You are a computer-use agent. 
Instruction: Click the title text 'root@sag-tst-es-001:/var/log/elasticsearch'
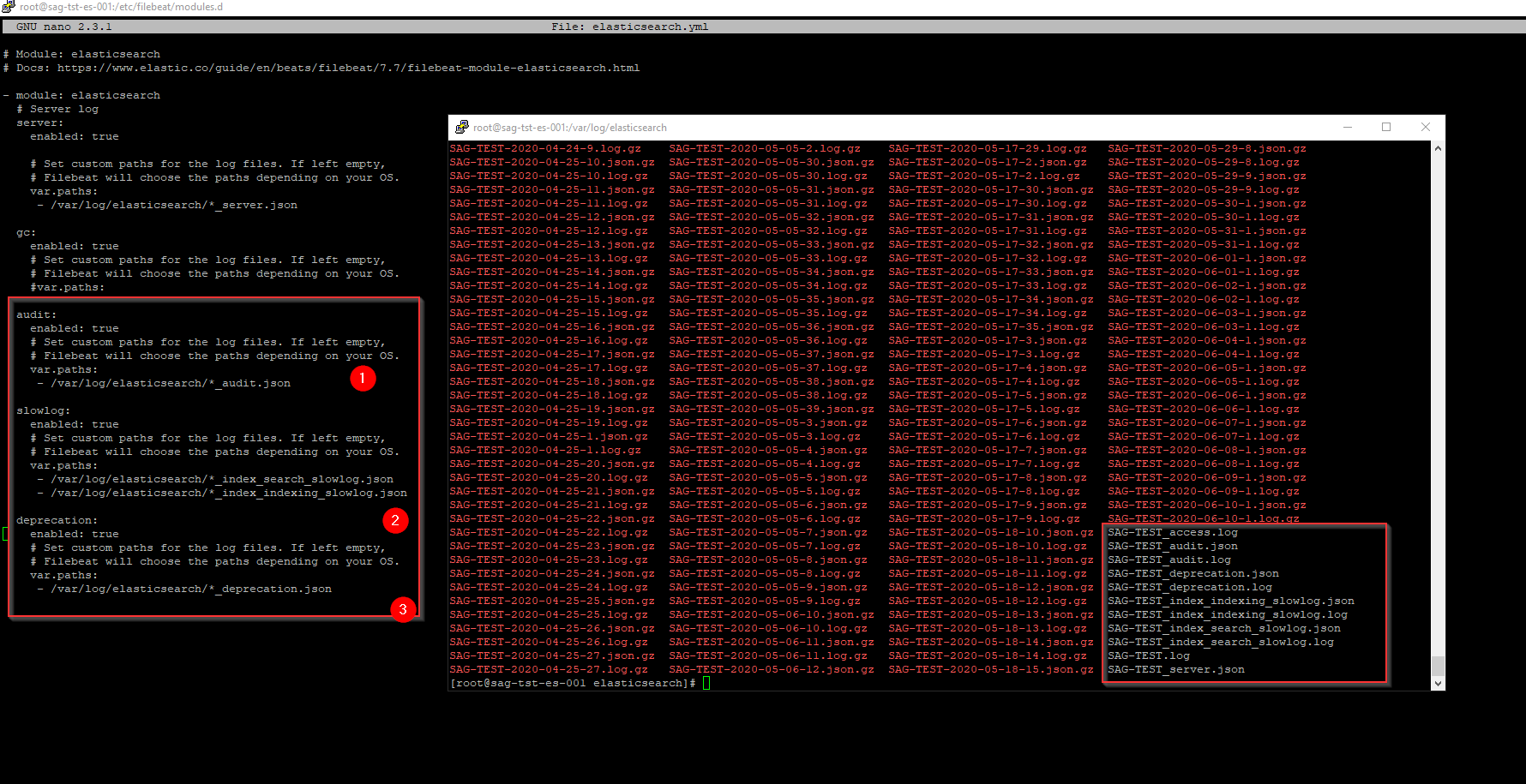570,128
